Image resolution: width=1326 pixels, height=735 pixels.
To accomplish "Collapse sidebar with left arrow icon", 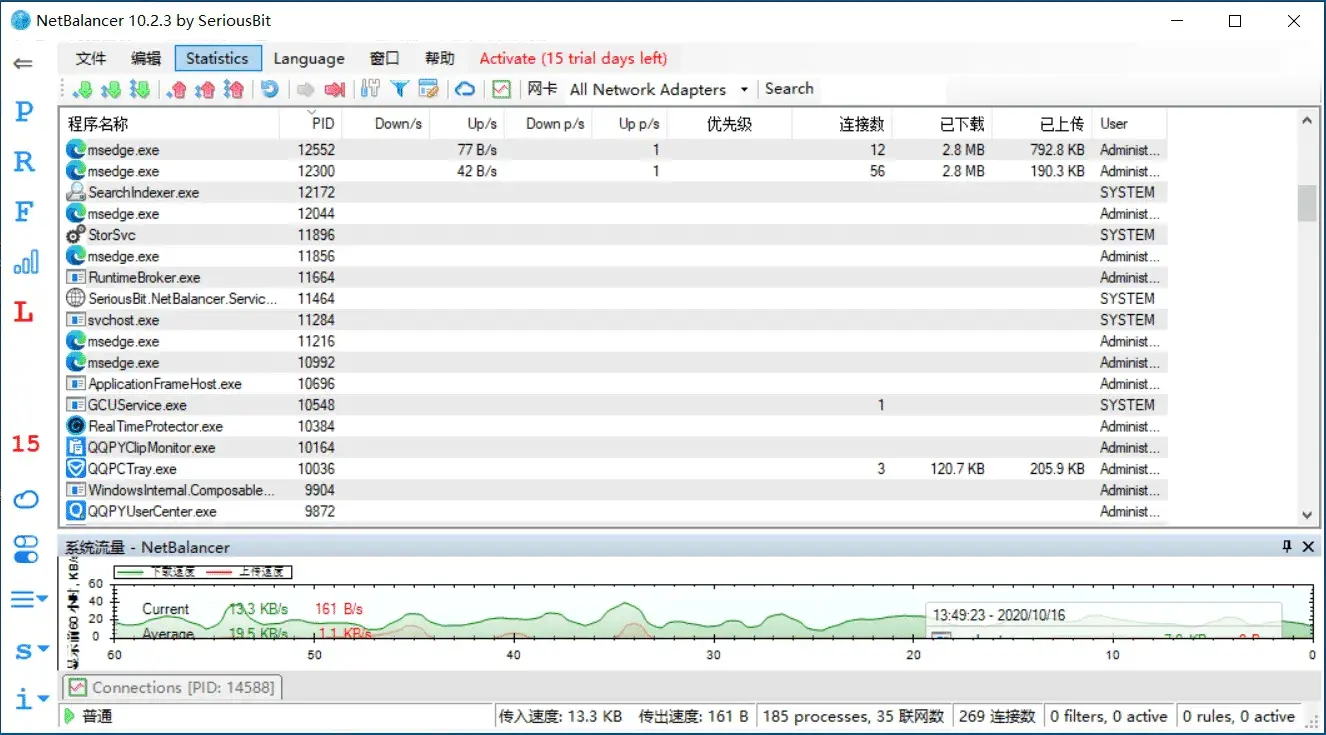I will (23, 63).
